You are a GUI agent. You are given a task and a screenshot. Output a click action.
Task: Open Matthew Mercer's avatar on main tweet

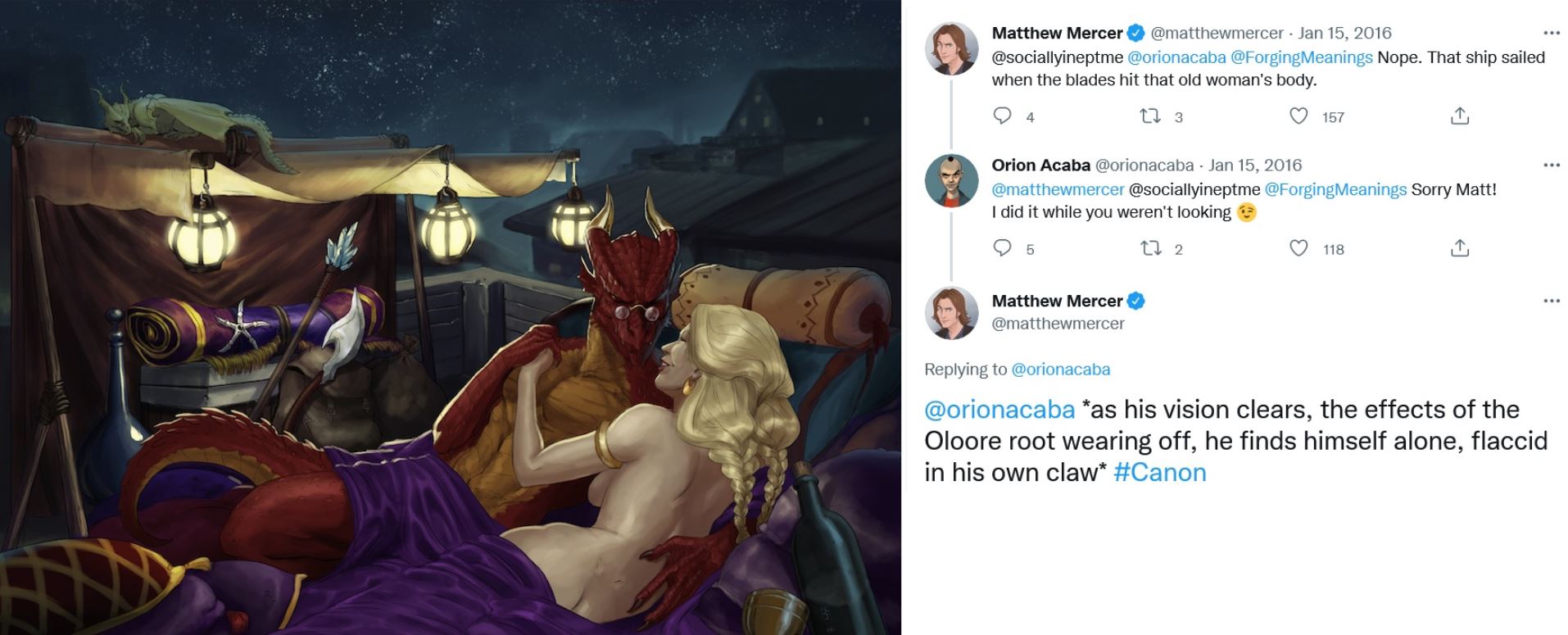tap(951, 313)
